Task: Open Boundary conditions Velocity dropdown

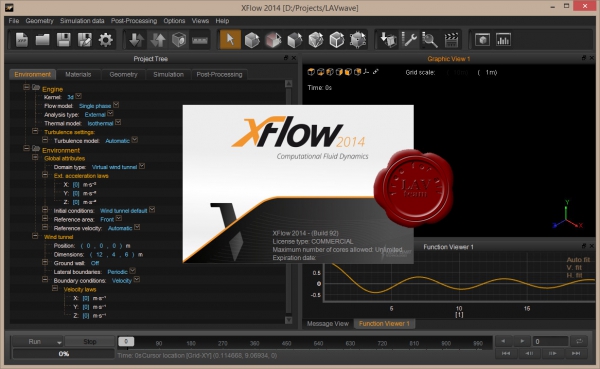Action: pyautogui.click(x=137, y=280)
